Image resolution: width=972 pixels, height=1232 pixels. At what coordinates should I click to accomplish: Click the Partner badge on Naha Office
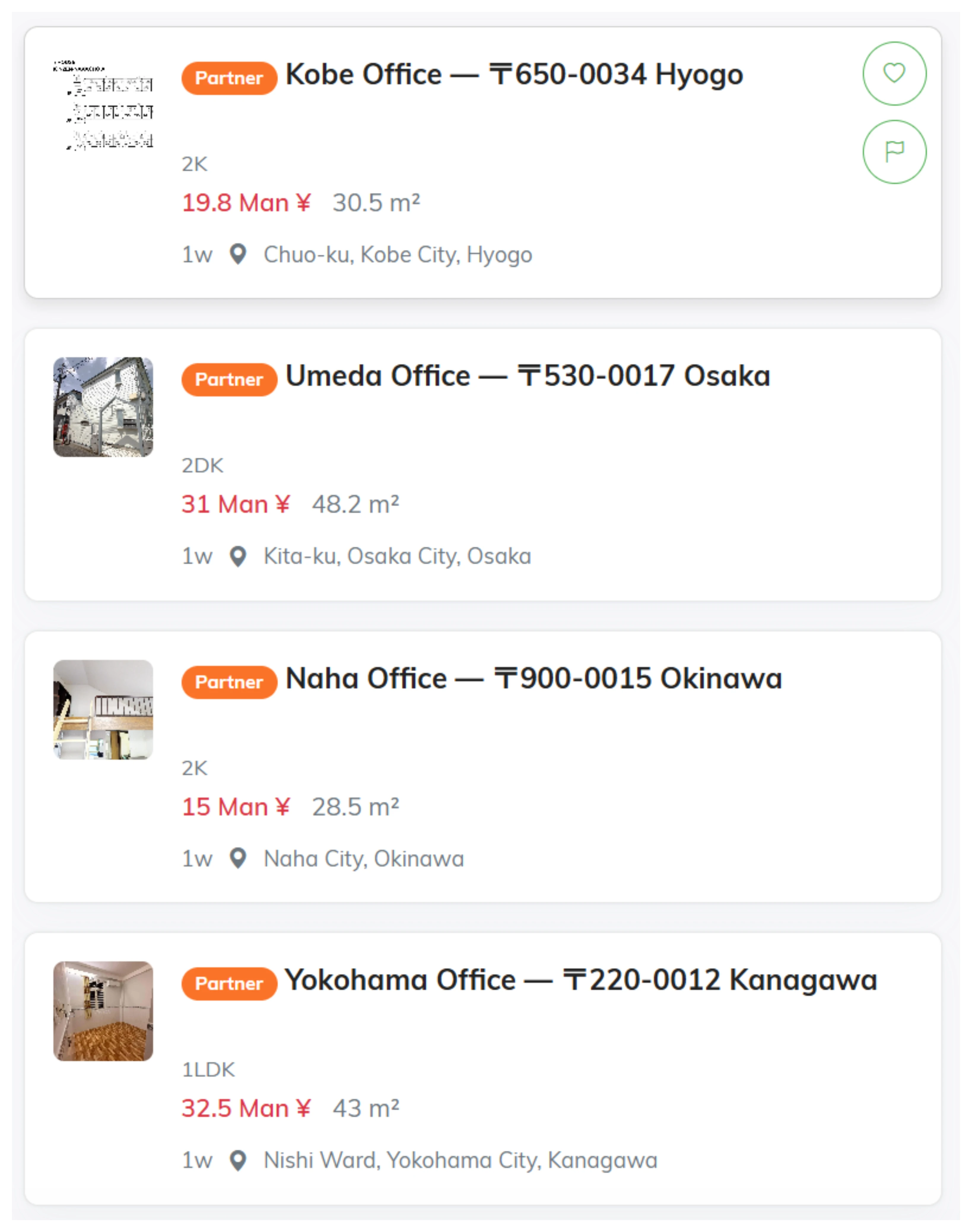coord(229,682)
